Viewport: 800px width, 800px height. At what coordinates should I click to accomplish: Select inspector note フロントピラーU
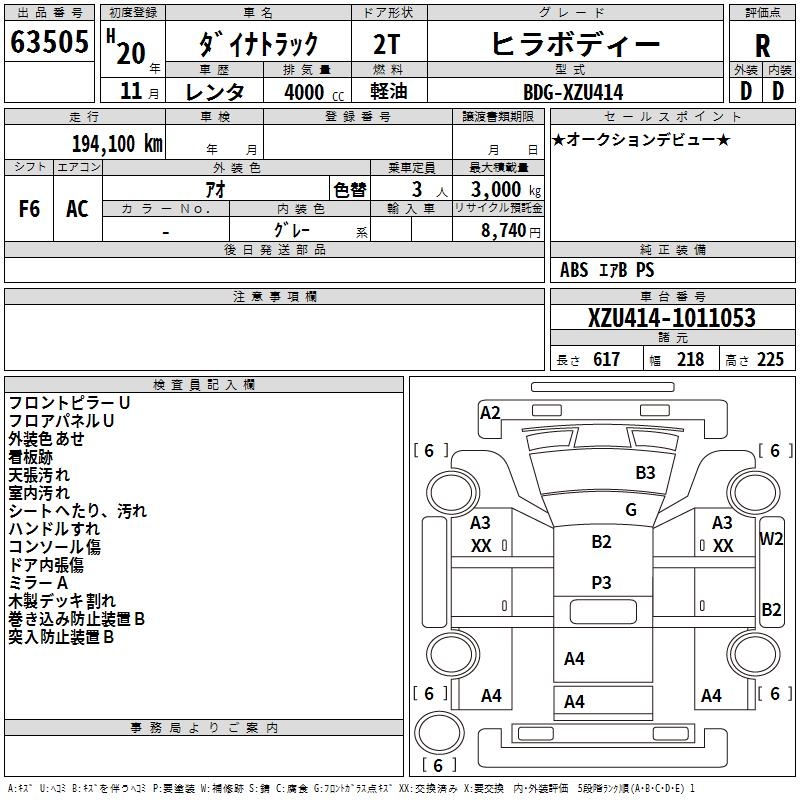(x=69, y=403)
